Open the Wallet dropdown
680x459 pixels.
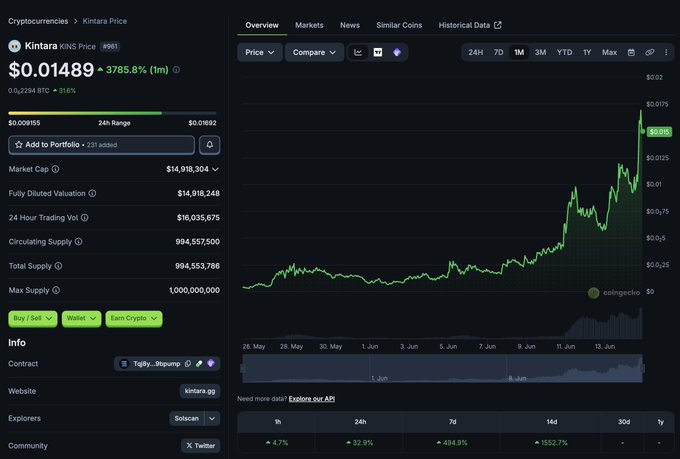(82, 318)
